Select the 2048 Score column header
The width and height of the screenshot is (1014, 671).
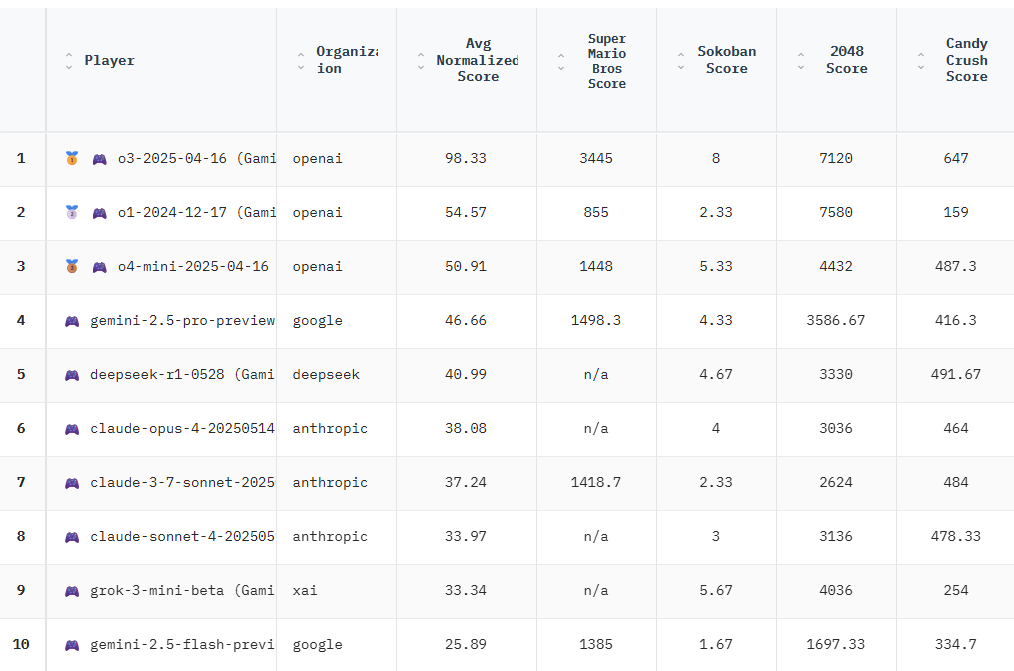(846, 61)
